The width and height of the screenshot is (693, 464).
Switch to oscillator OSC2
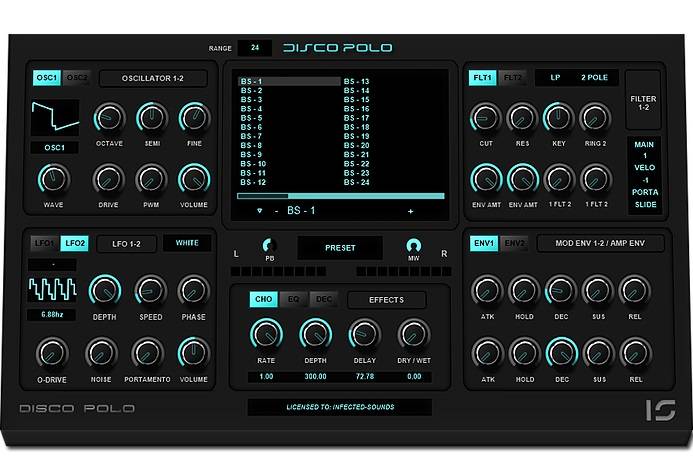(x=77, y=77)
